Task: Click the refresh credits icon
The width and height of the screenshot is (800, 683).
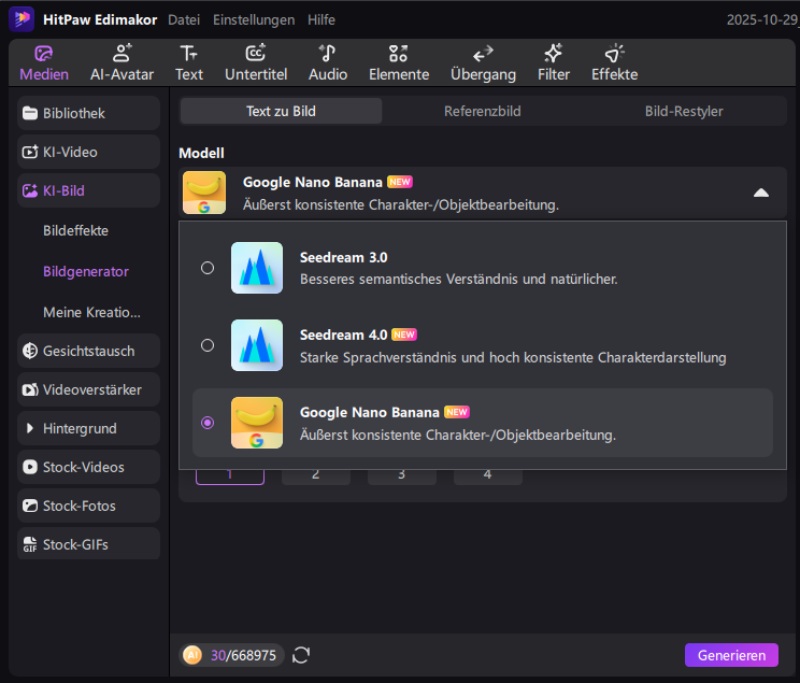Action: pos(301,655)
